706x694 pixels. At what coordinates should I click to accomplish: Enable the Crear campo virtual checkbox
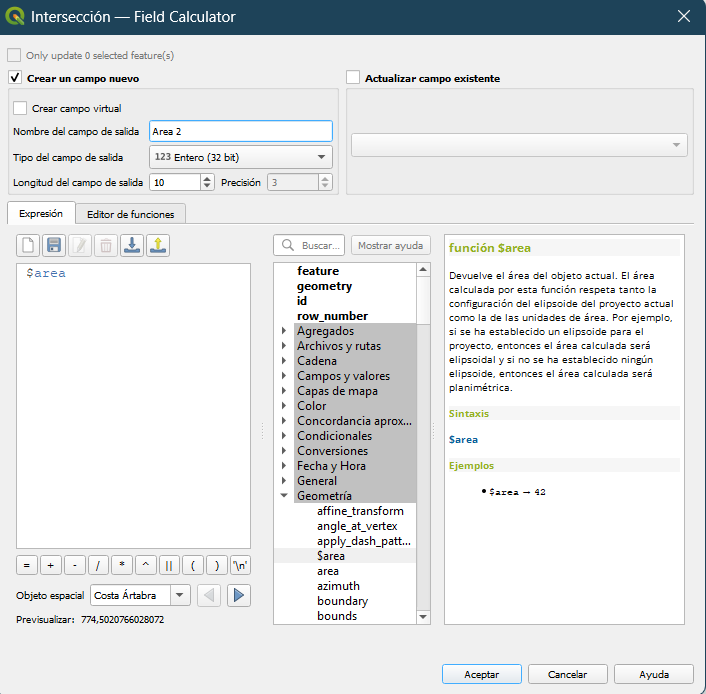(x=20, y=108)
